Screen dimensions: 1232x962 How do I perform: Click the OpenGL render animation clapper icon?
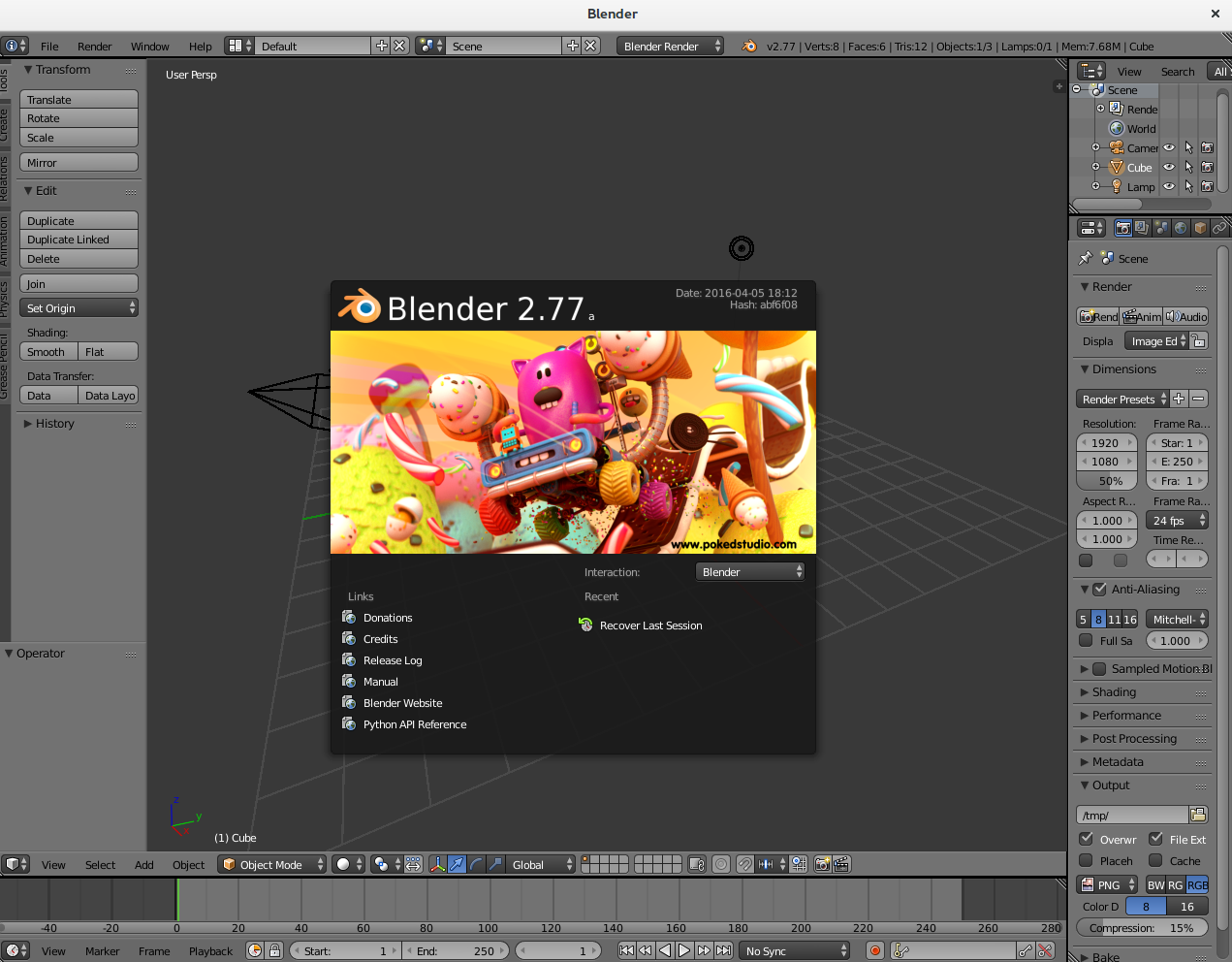tap(841, 864)
